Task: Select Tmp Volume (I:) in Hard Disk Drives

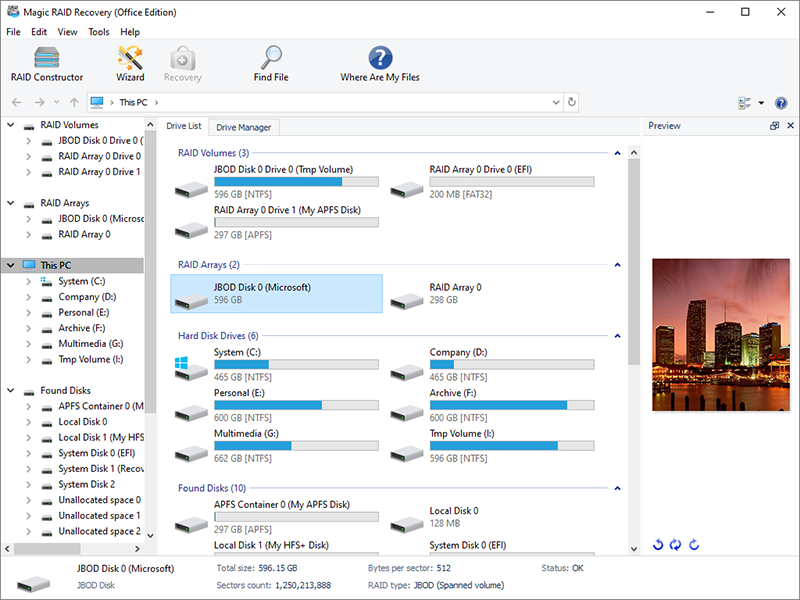Action: (x=492, y=446)
